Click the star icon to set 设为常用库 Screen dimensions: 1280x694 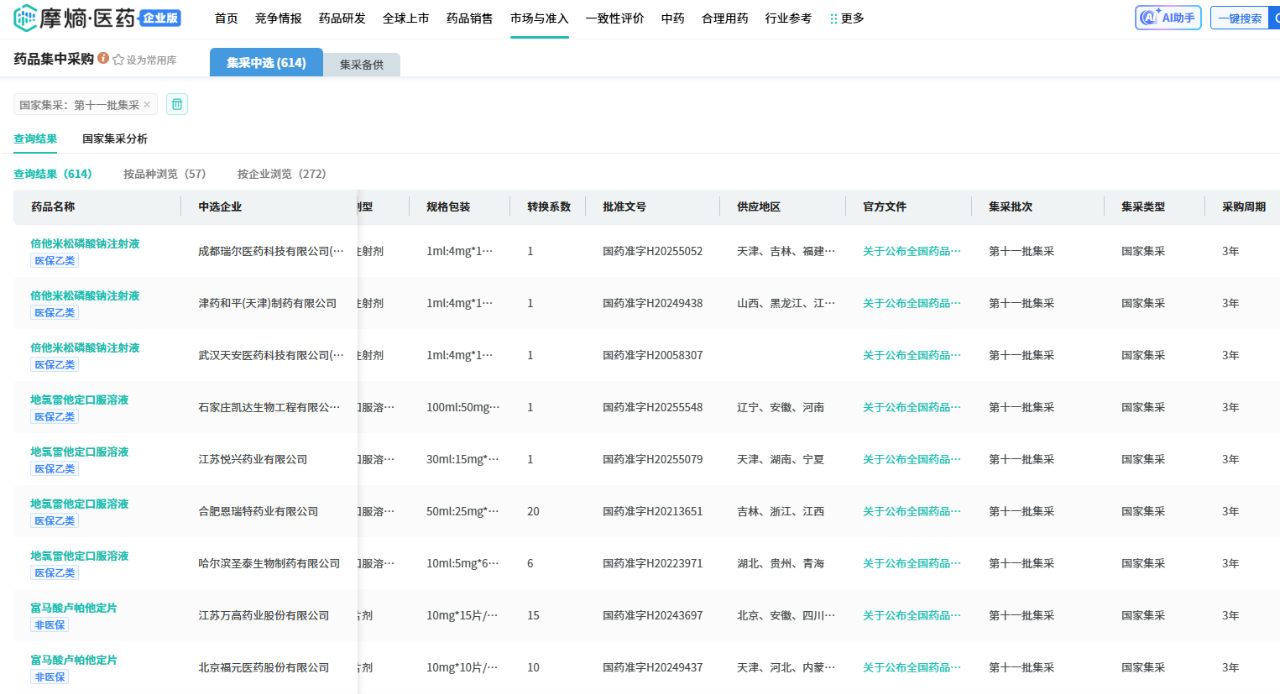coord(119,60)
